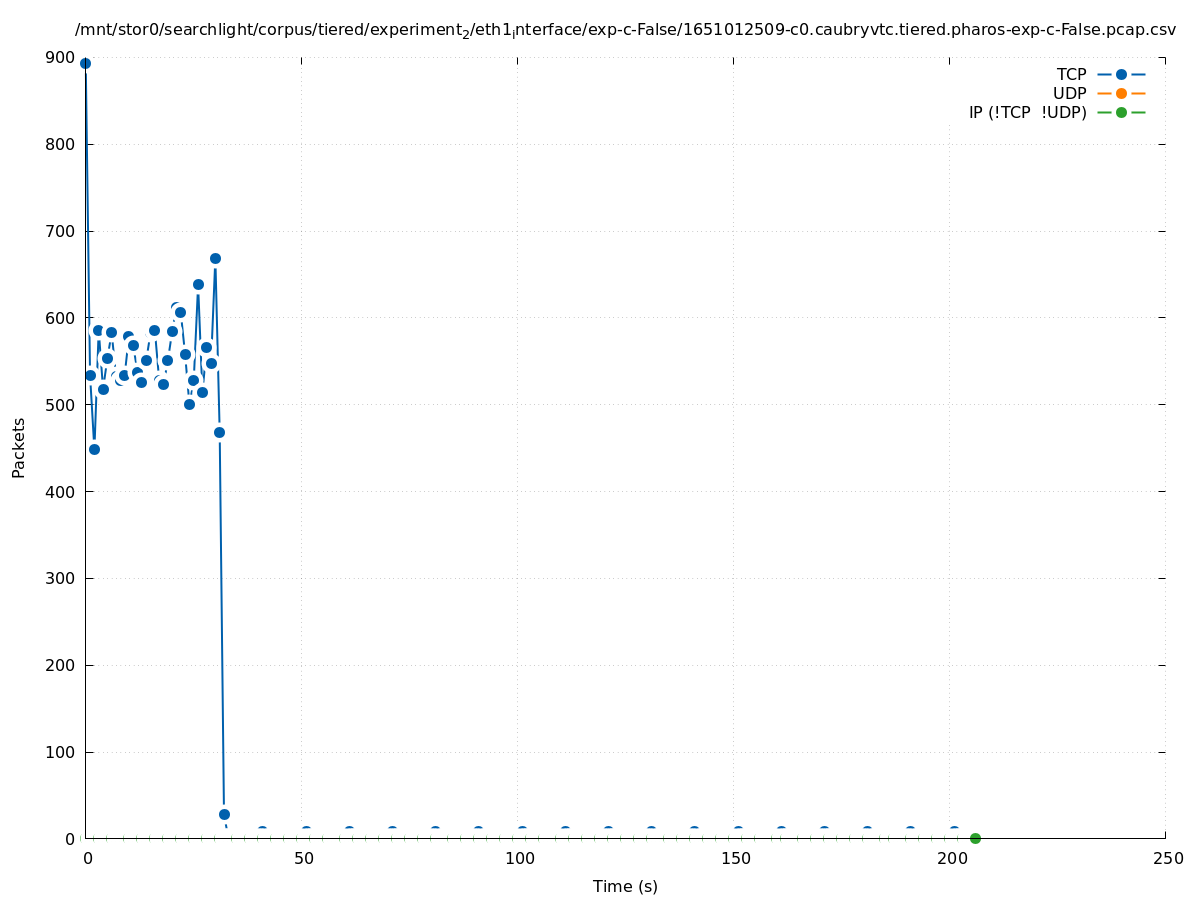Viewport: 1197px width, 900px height.
Task: Click the 150 tick label on the x-axis
Action: pyautogui.click(x=735, y=858)
